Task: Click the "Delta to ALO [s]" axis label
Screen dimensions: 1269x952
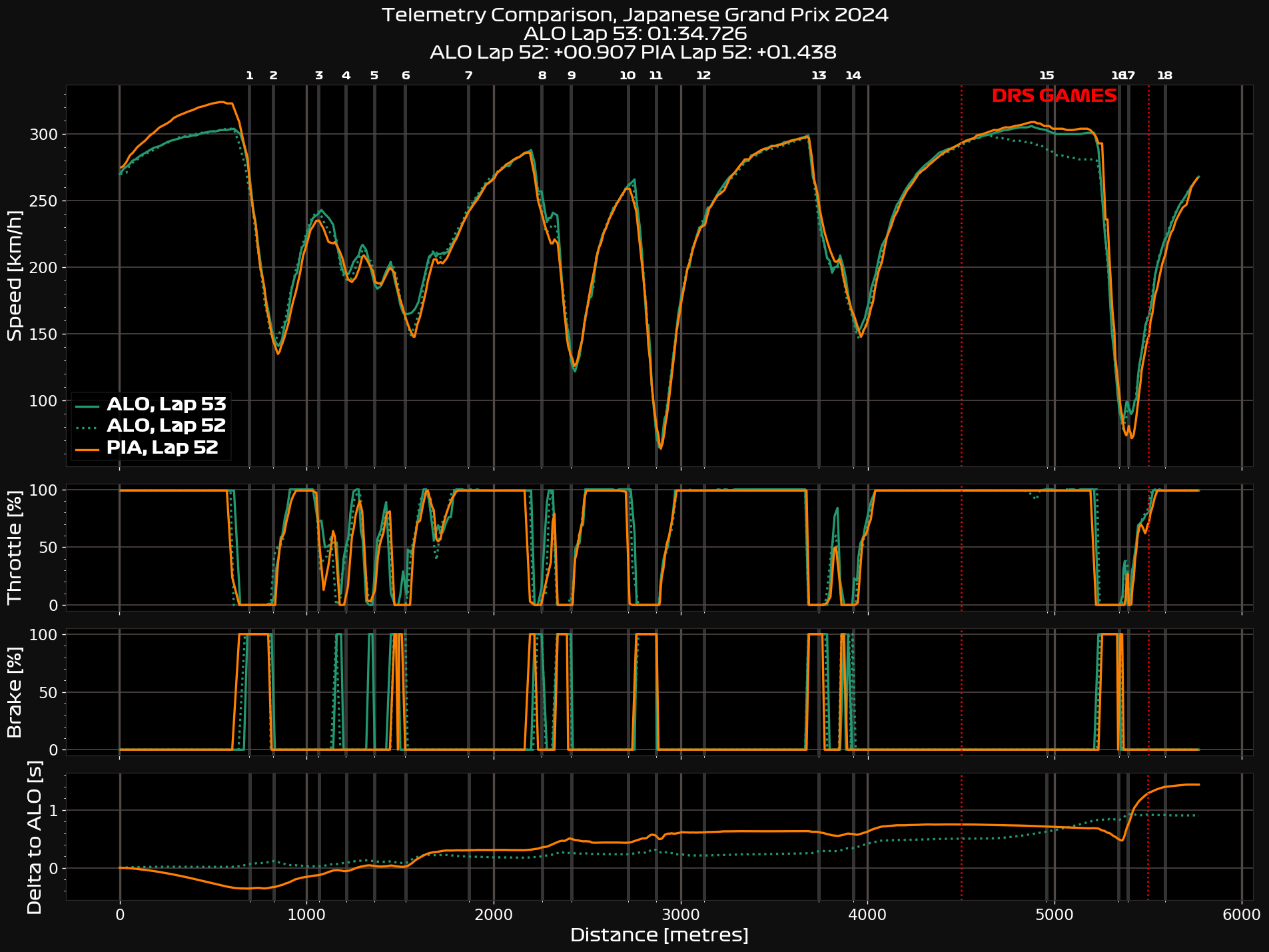Action: pyautogui.click(x=33, y=837)
